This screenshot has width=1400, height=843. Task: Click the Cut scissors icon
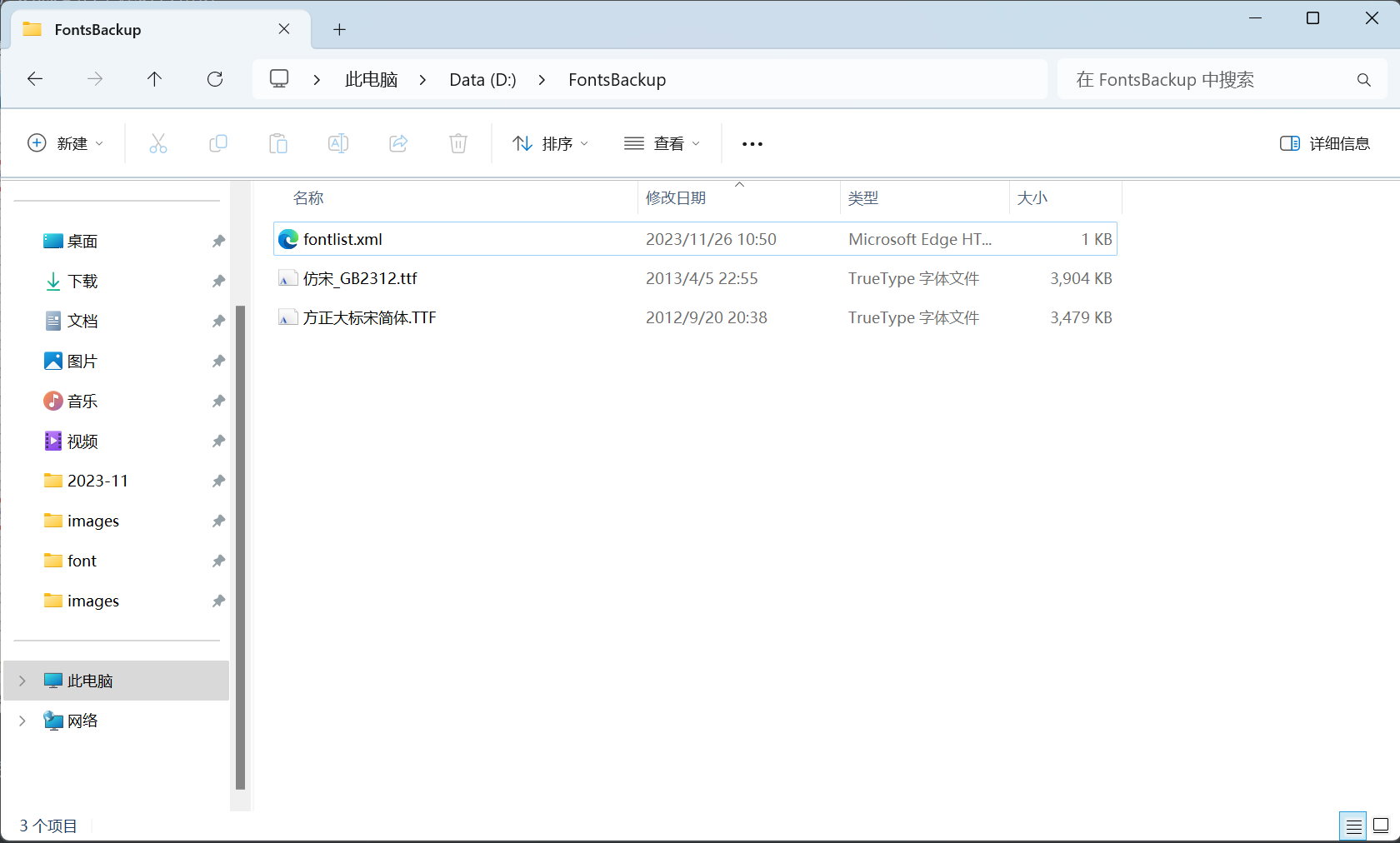point(158,143)
